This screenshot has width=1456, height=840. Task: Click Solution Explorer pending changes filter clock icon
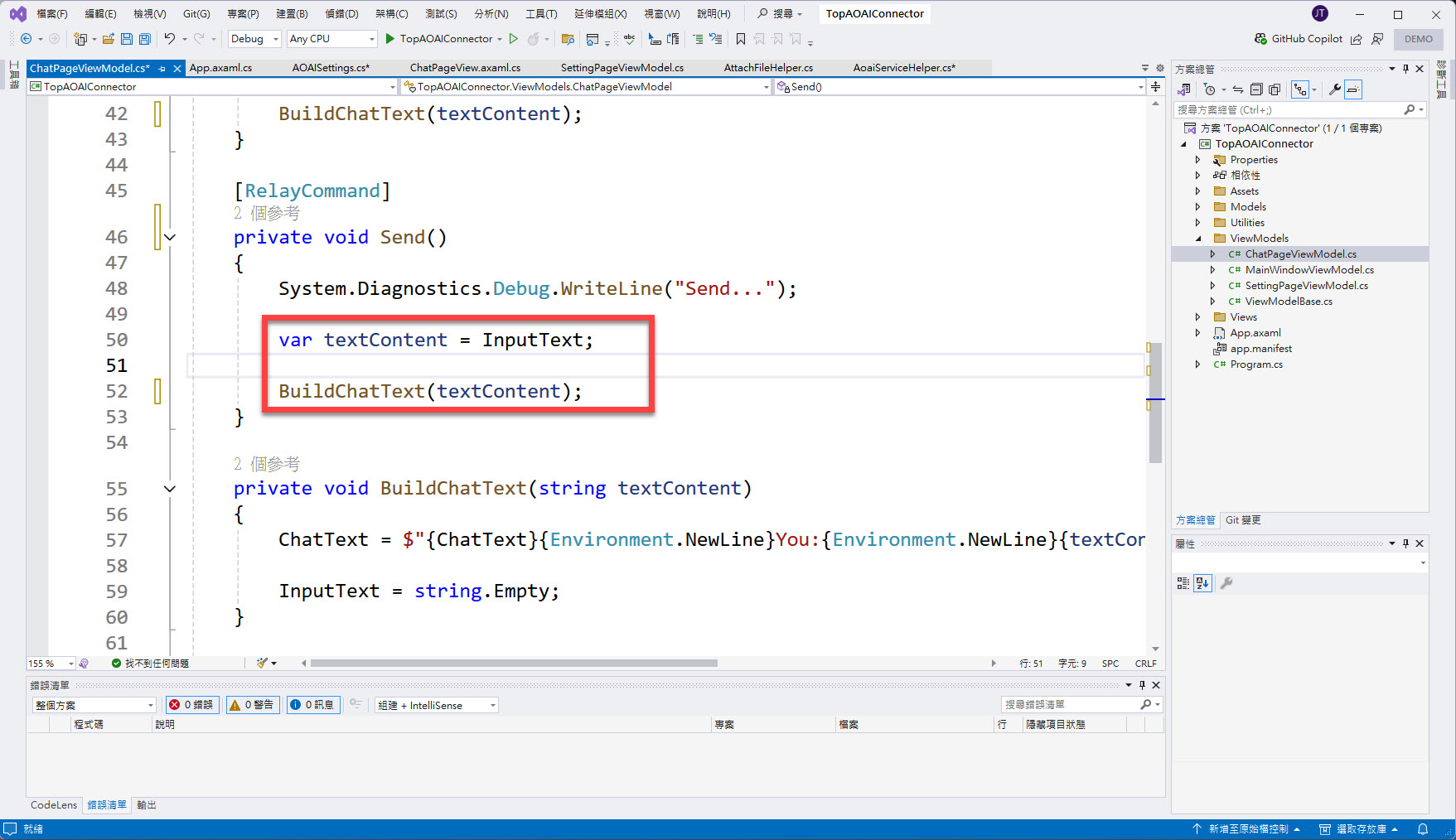(1210, 89)
